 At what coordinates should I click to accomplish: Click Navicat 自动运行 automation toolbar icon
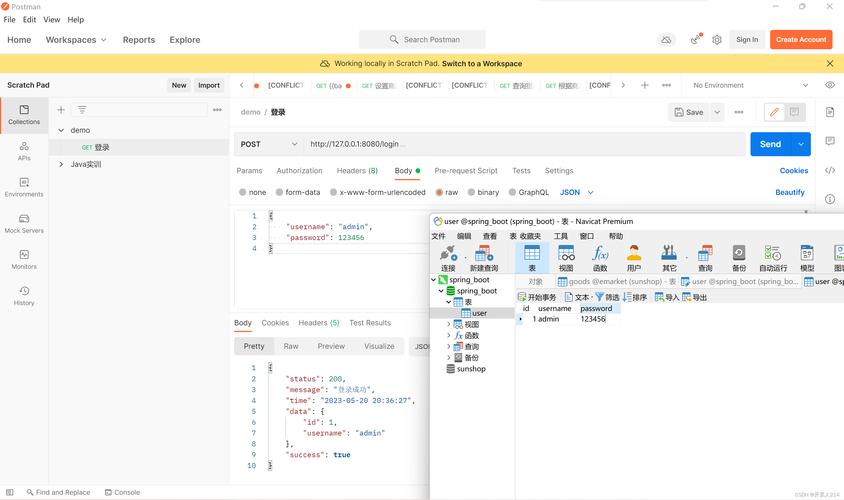click(773, 258)
